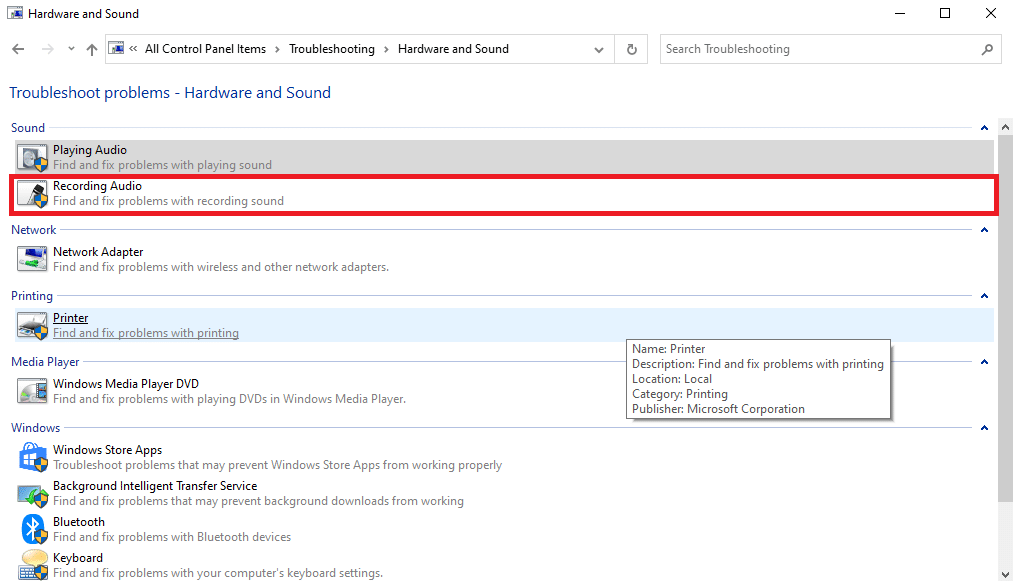
Task: Select Troubleshooting in the breadcrumb path
Action: coord(331,49)
